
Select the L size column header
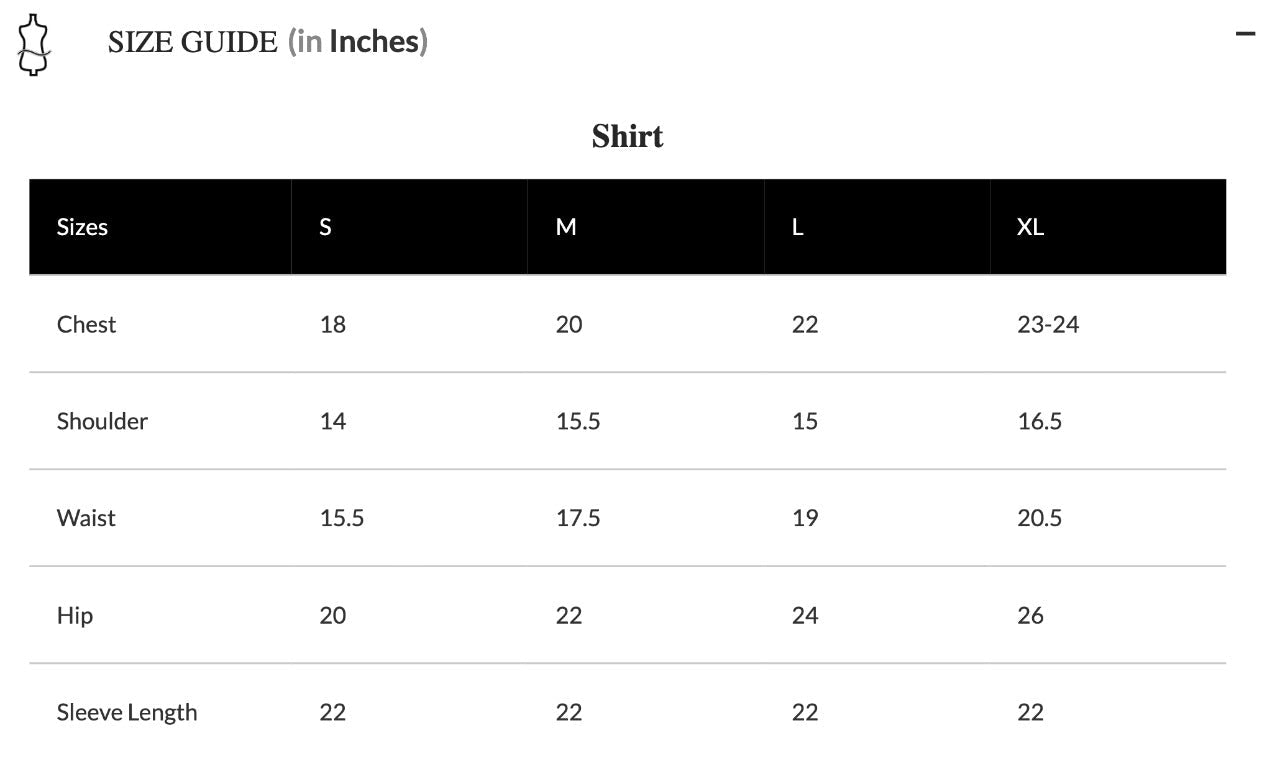click(x=797, y=227)
